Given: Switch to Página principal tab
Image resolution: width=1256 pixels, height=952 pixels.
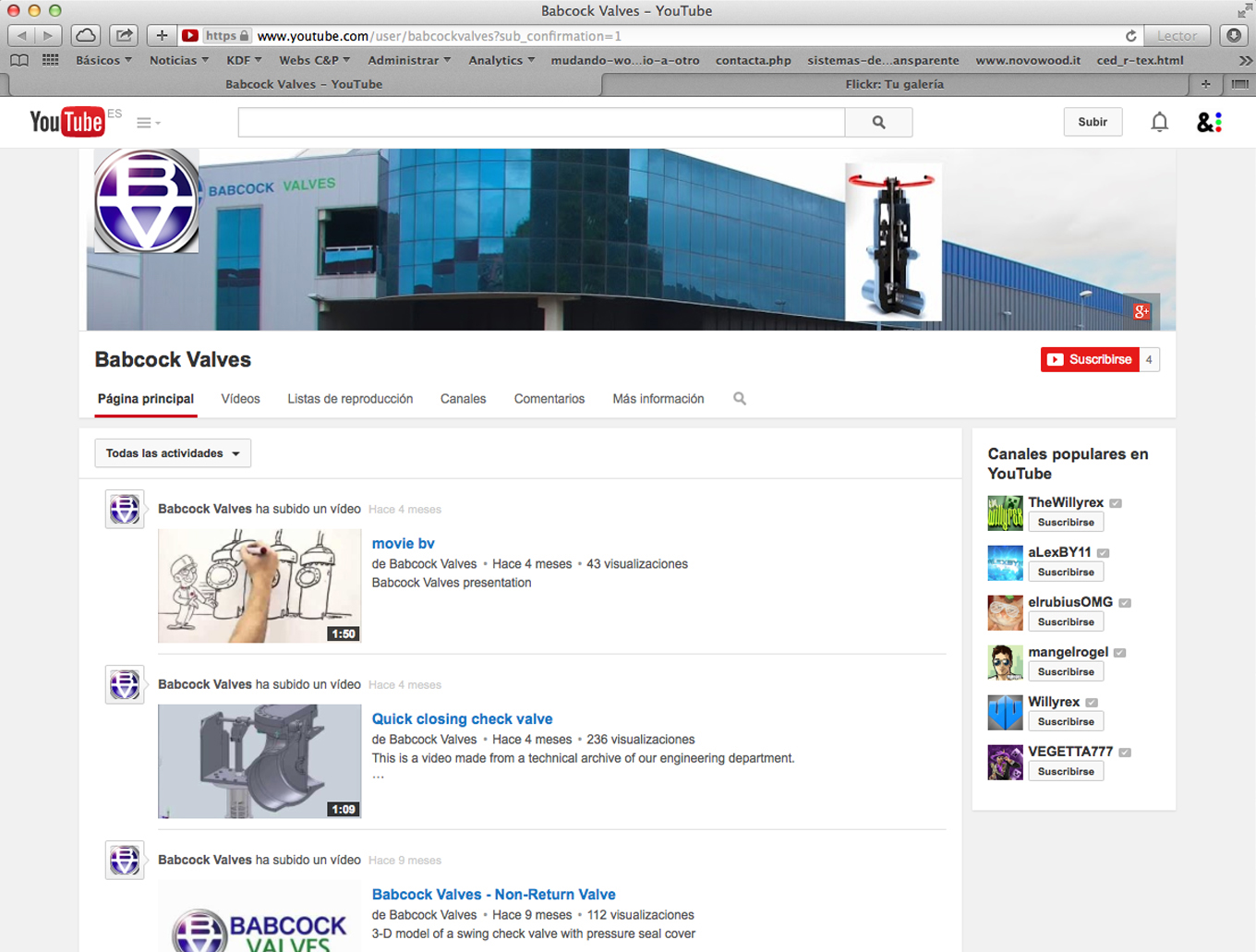Looking at the screenshot, I should [146, 399].
